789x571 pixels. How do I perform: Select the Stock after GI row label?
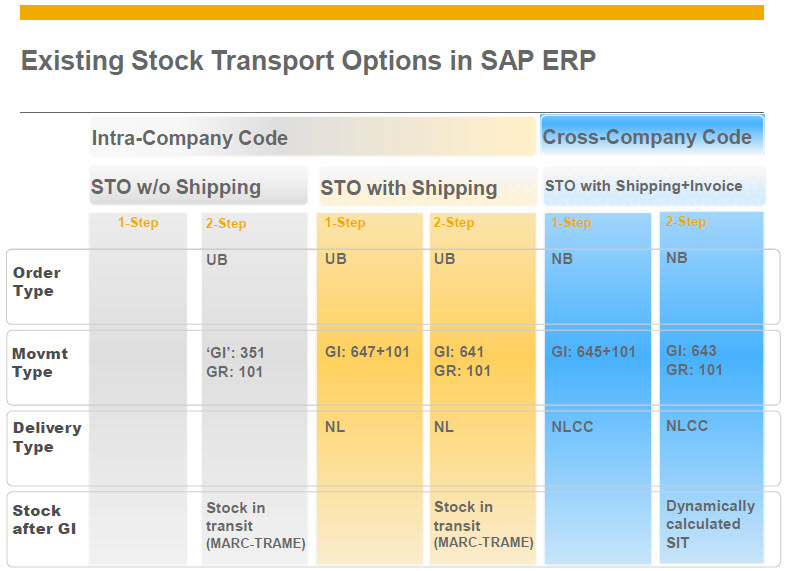(44, 520)
